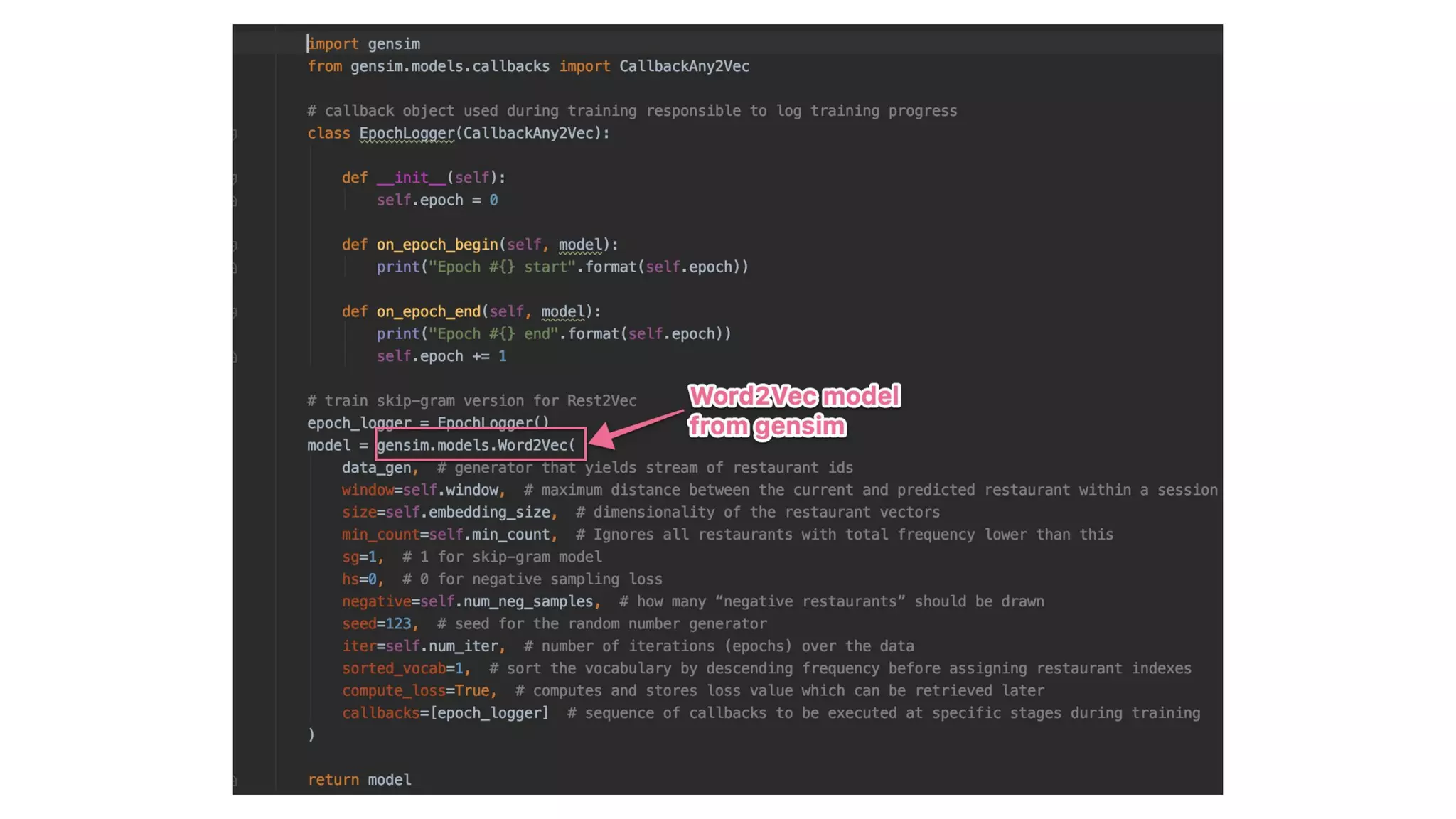The height and width of the screenshot is (819, 1456).
Task: Click the window=self.window parameter
Action: point(424,490)
